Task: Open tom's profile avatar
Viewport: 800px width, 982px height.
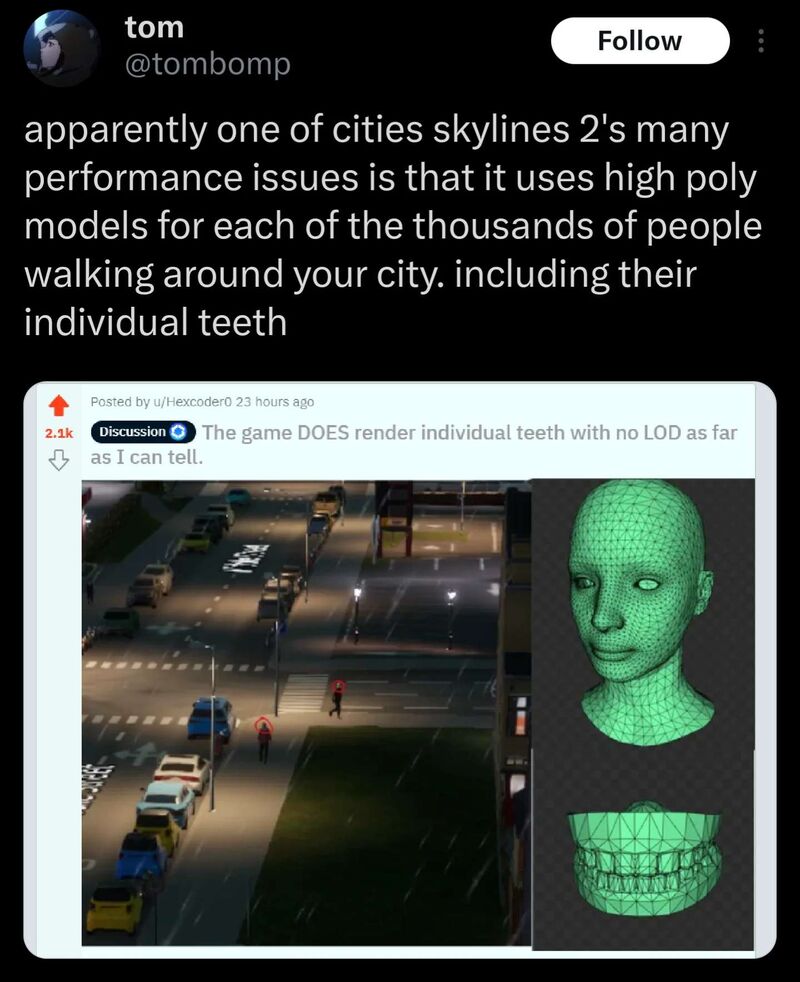Action: 61,48
